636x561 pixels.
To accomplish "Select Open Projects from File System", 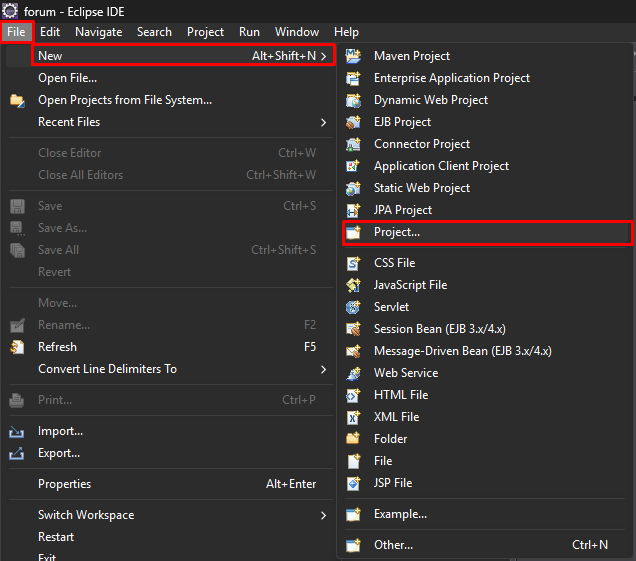I will 125,100.
